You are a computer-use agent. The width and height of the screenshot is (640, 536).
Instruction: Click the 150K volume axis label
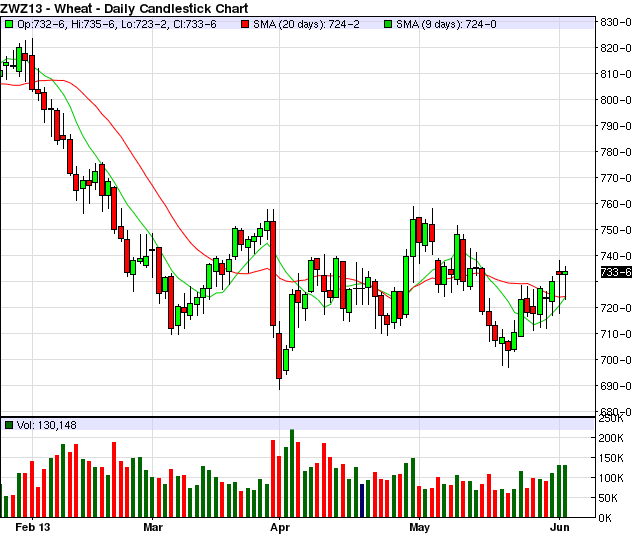(x=611, y=458)
